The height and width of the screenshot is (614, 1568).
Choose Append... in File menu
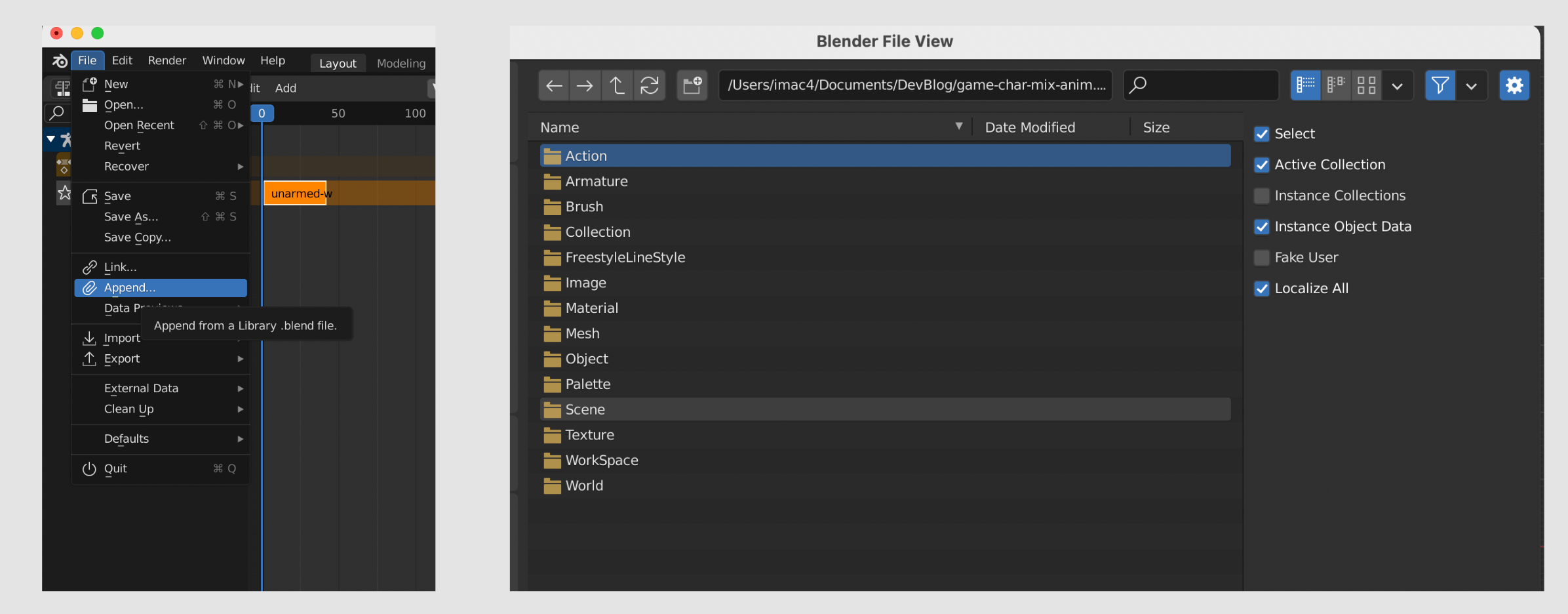pos(161,288)
